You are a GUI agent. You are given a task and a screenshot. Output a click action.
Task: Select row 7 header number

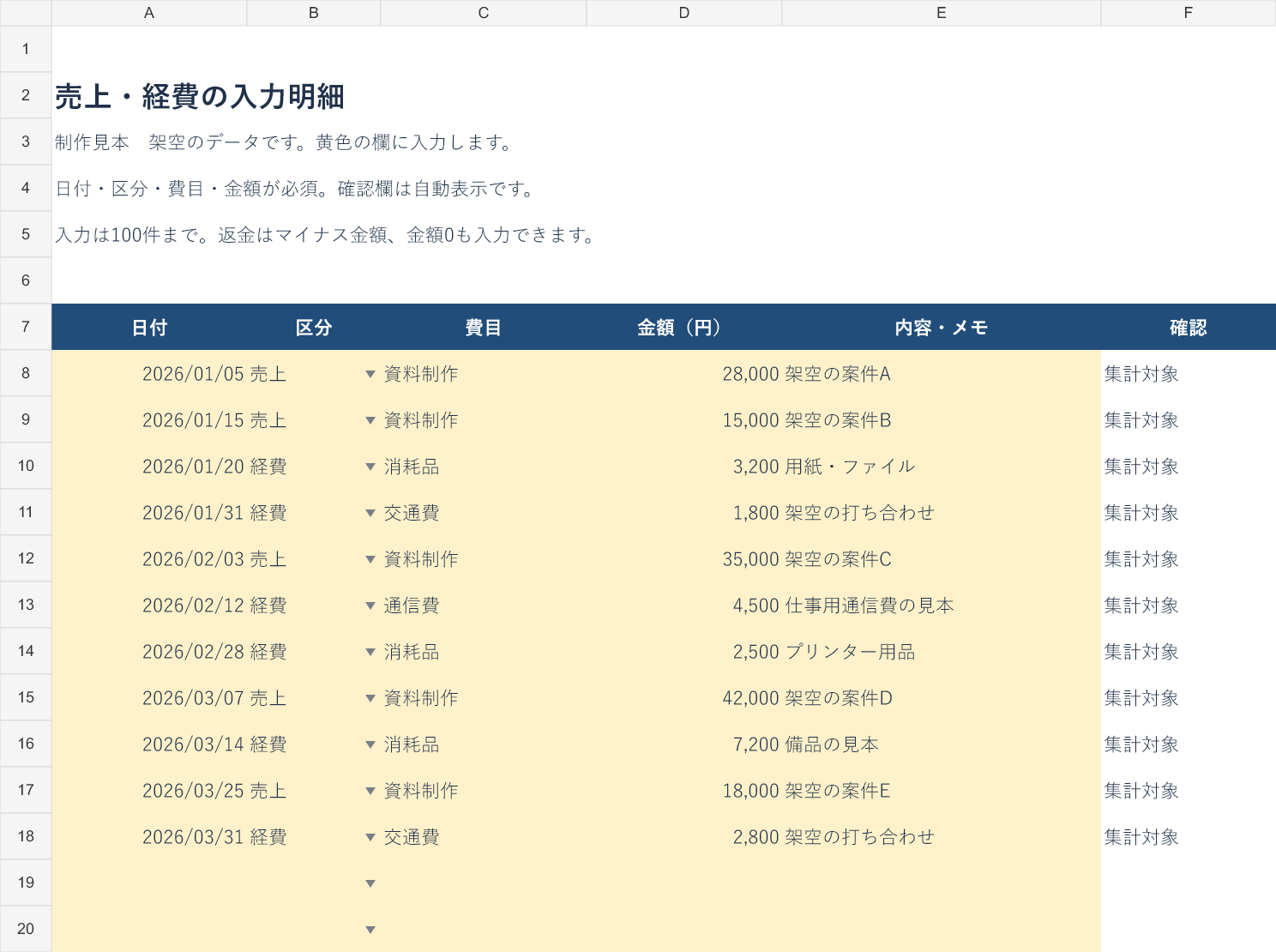(26, 327)
